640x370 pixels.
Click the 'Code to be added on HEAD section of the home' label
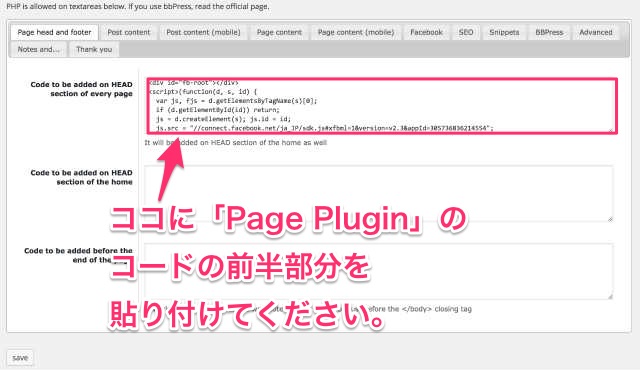pyautogui.click(x=81, y=177)
